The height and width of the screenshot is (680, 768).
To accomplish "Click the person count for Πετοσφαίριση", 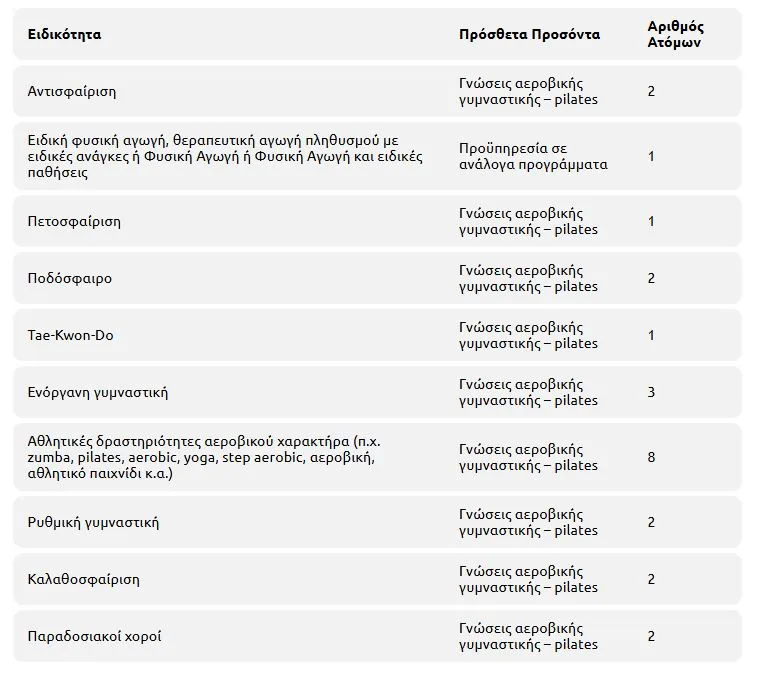I will [x=651, y=221].
